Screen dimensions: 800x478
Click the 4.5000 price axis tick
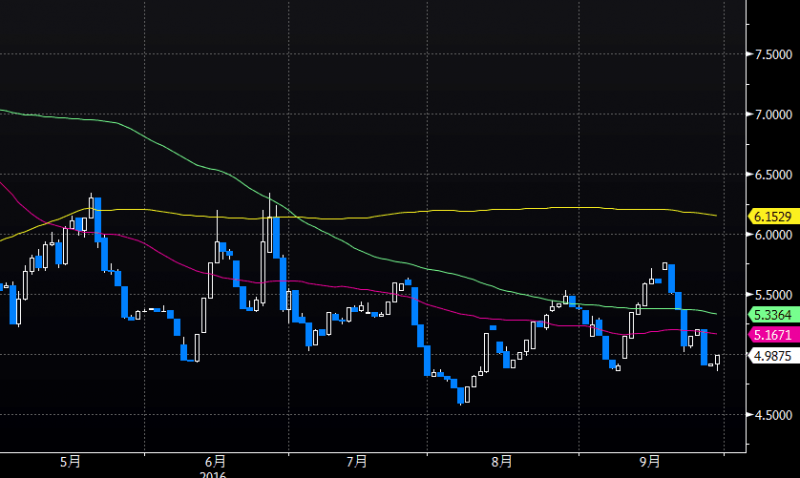[773, 416]
